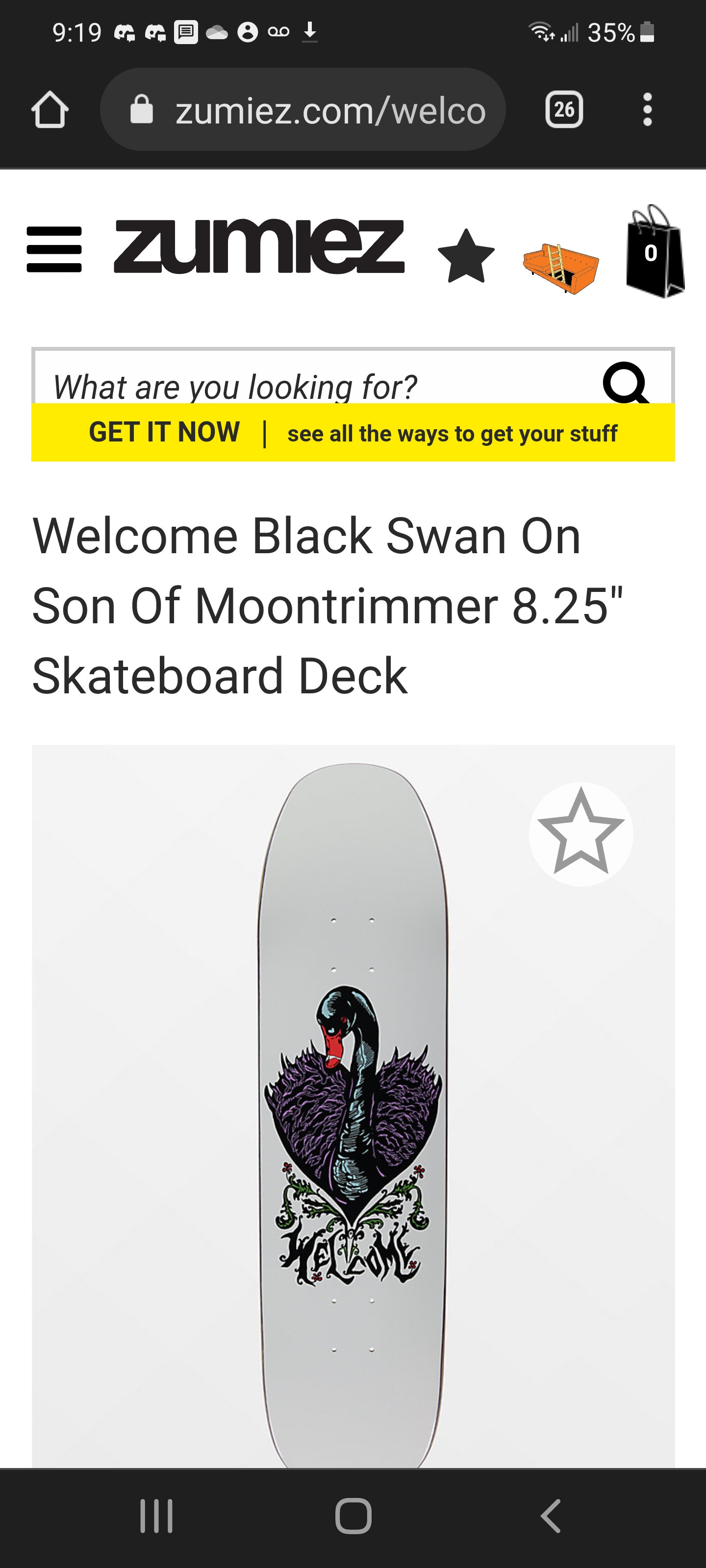
Task: Tap the Welcome Black Swan product title
Action: point(327,606)
